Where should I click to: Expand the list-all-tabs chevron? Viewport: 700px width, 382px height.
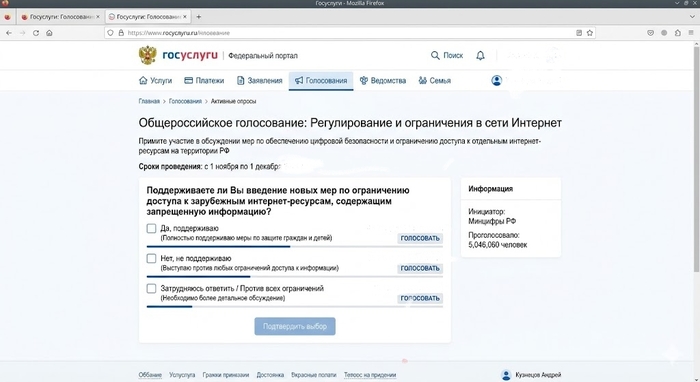point(692,17)
